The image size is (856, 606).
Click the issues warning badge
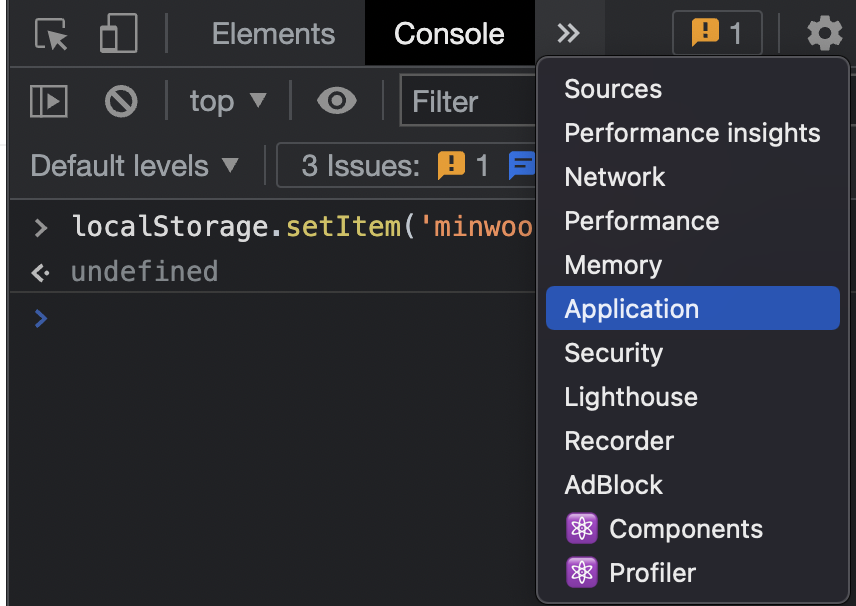pyautogui.click(x=716, y=34)
